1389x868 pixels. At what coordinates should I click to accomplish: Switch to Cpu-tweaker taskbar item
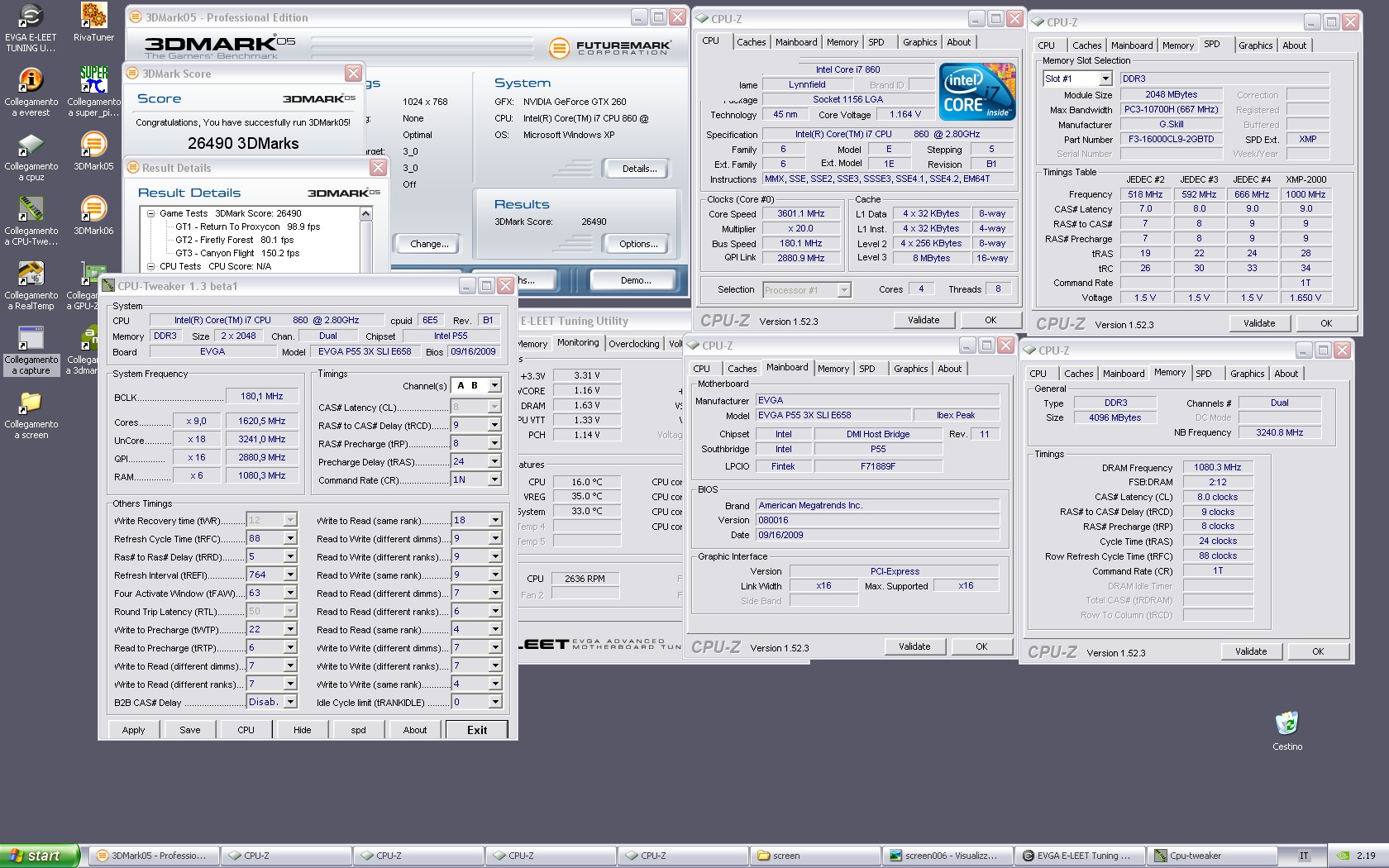pyautogui.click(x=1211, y=856)
